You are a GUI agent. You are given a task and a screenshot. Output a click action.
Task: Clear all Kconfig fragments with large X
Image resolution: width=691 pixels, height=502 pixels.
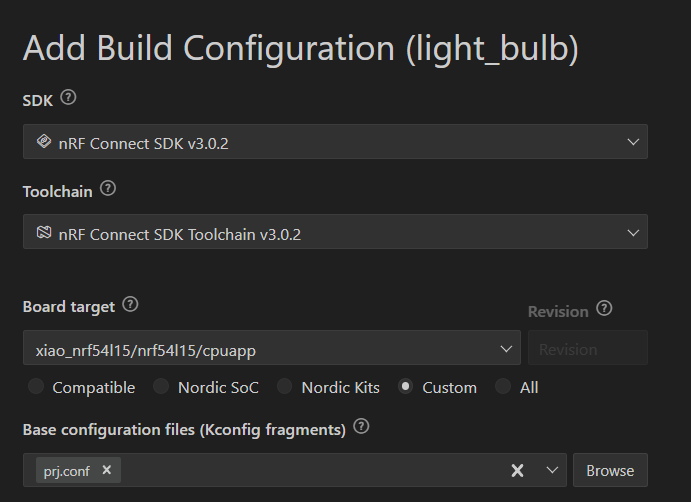click(x=517, y=470)
